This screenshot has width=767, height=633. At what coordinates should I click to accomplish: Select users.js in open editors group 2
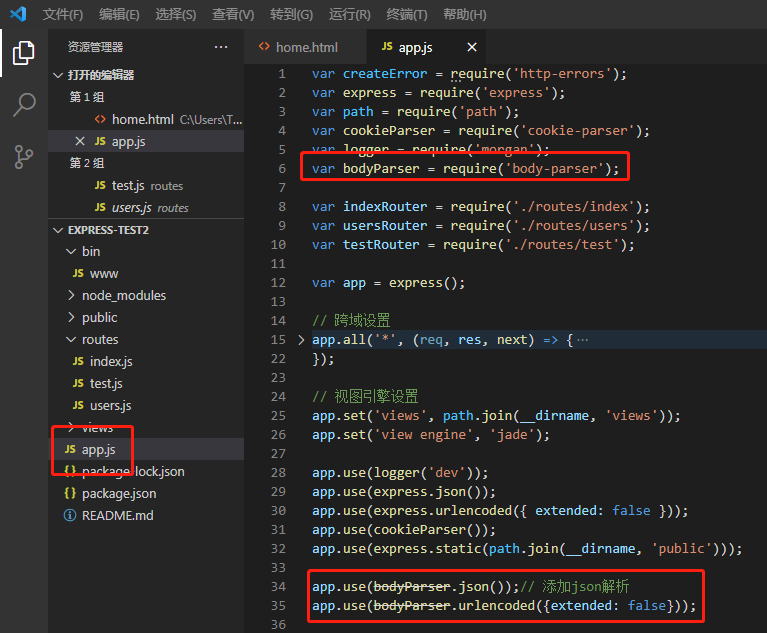click(x=146, y=207)
